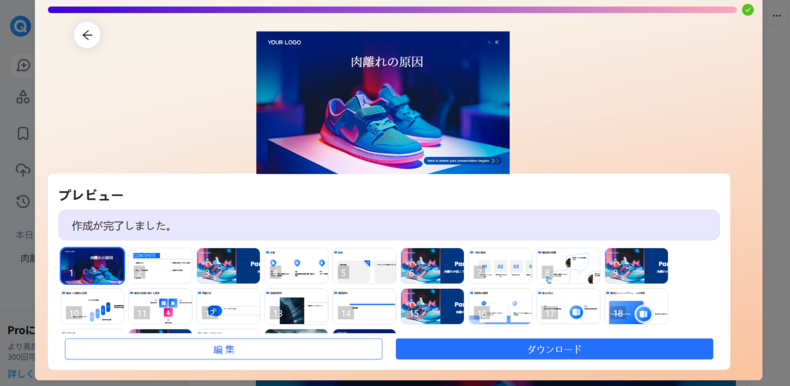
Task: Select slide thumbnail 7 numbered steps
Action: (500, 266)
